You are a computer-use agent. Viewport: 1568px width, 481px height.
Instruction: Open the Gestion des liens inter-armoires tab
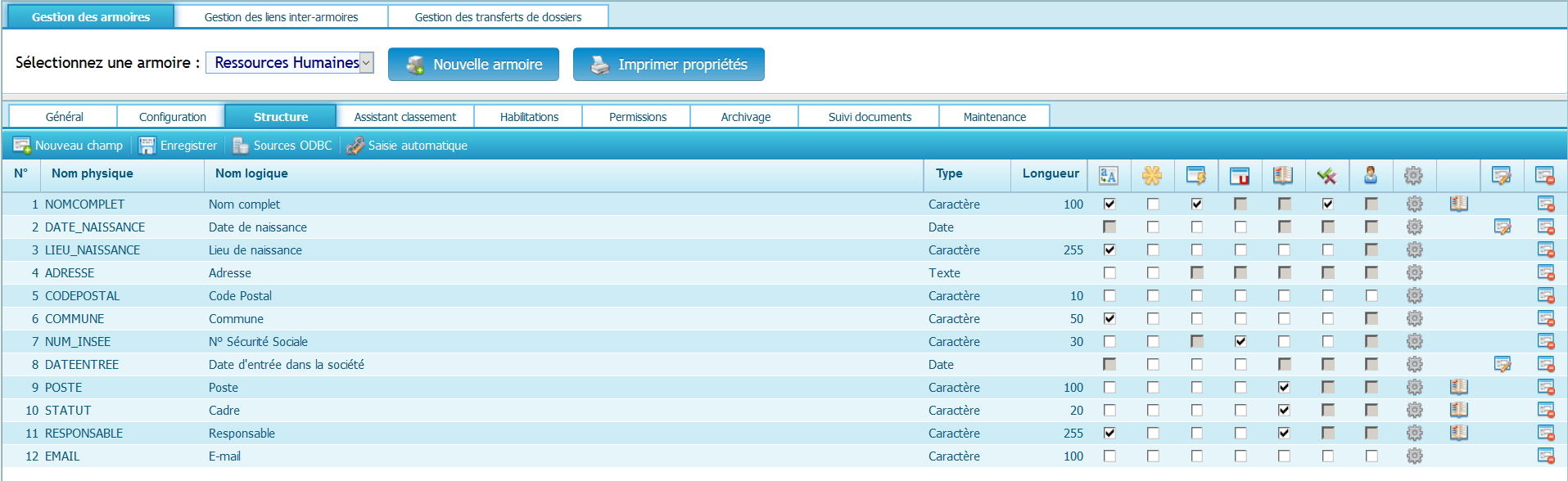pyautogui.click(x=281, y=17)
